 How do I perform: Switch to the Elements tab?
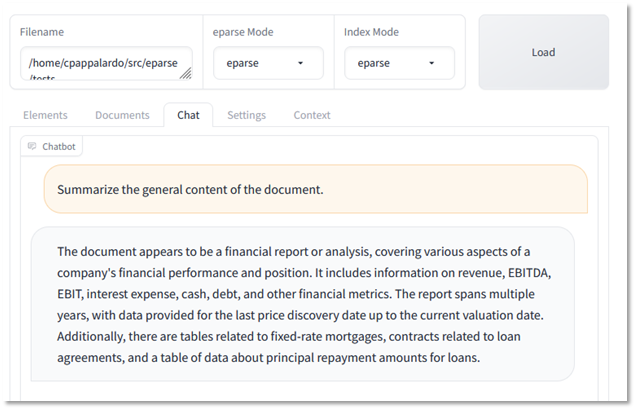[45, 115]
